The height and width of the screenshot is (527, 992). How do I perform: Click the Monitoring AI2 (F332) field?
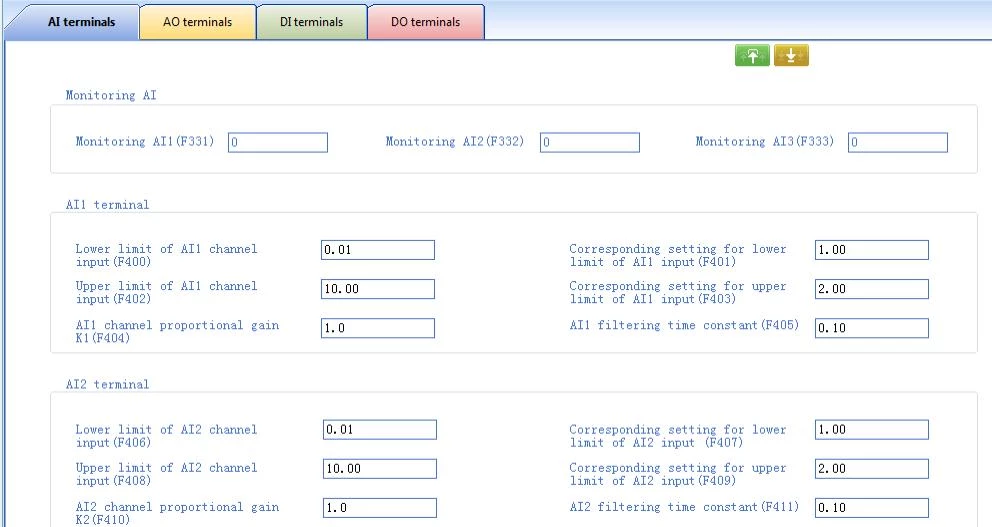pyautogui.click(x=590, y=143)
